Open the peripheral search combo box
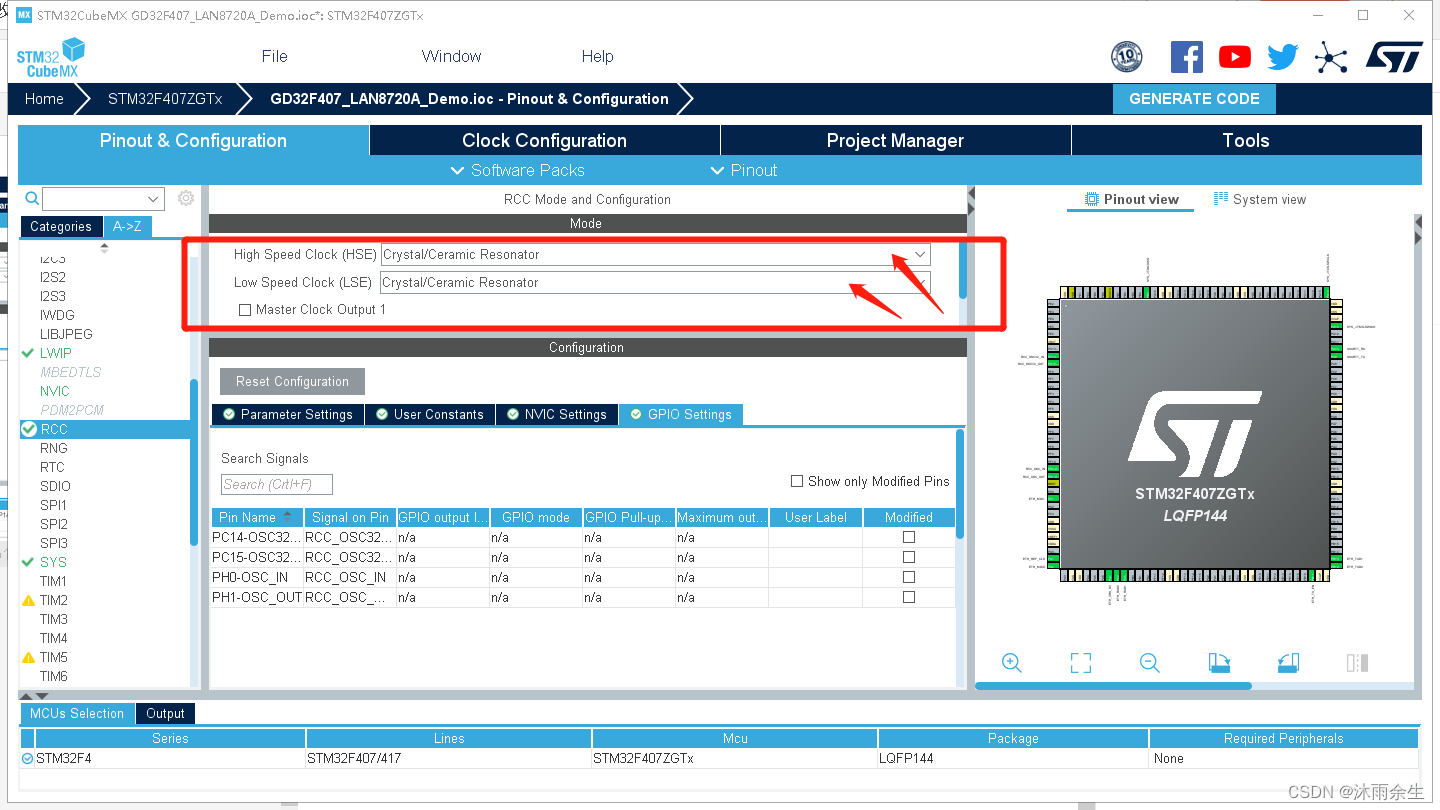 coord(103,198)
